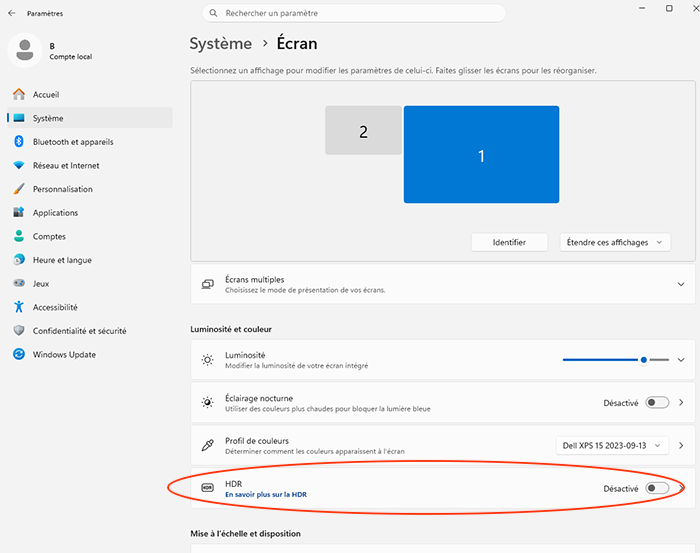Open Heure et langue settings

coord(90,260)
